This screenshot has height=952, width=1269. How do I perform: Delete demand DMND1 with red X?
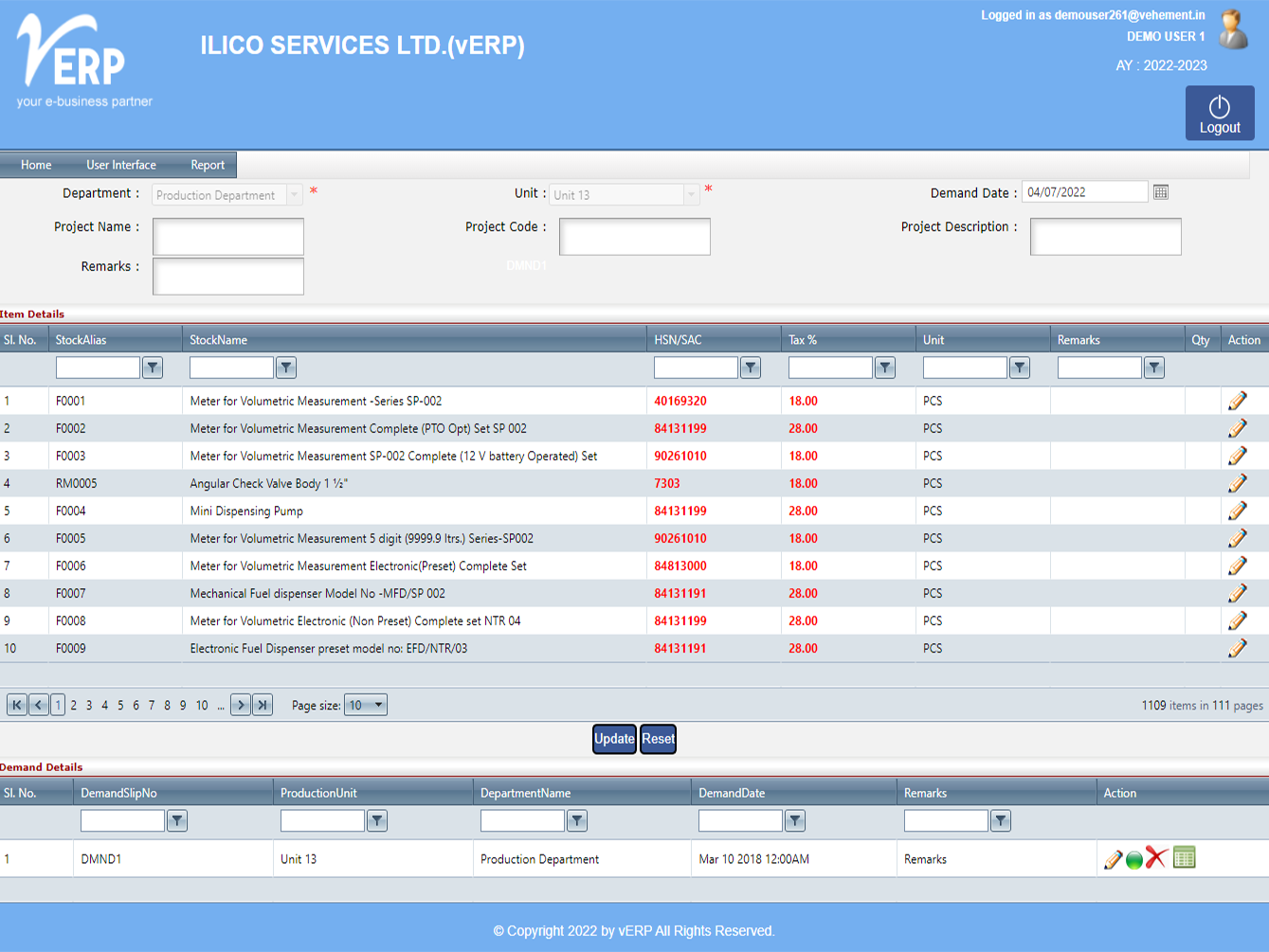(x=1155, y=858)
